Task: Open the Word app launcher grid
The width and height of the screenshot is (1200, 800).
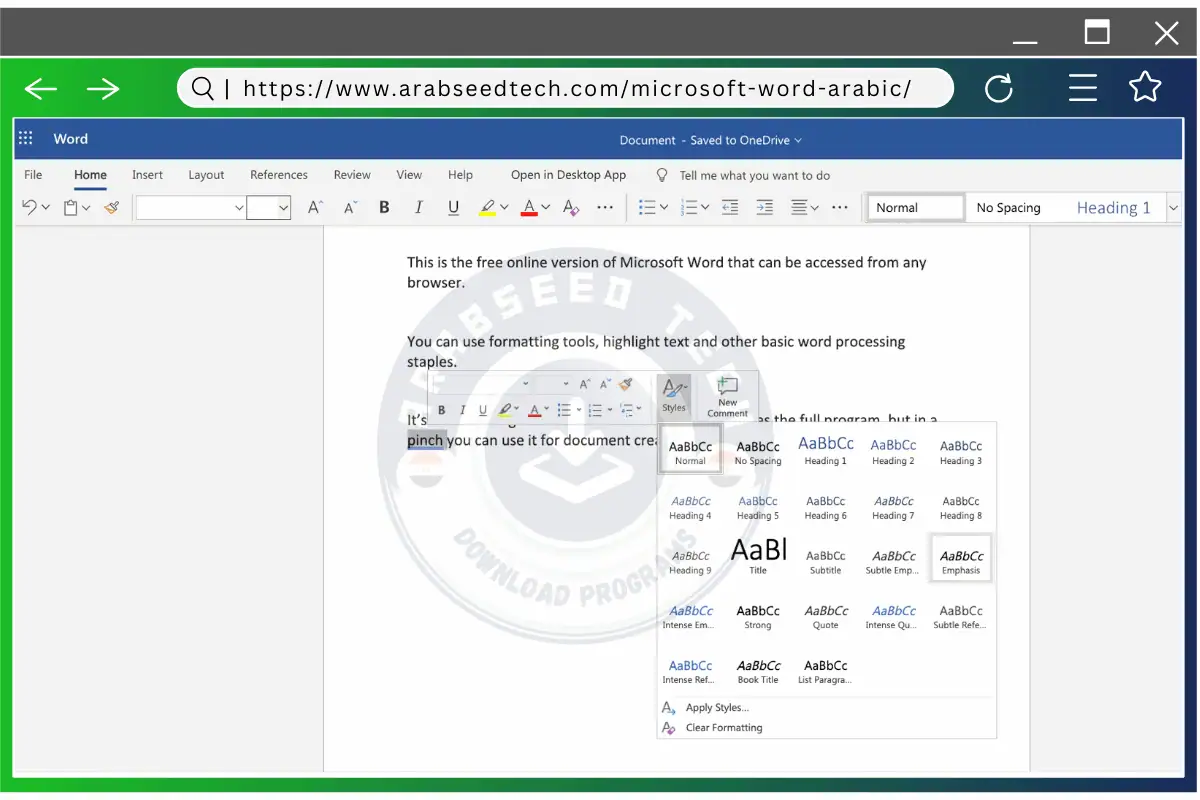Action: (26, 139)
